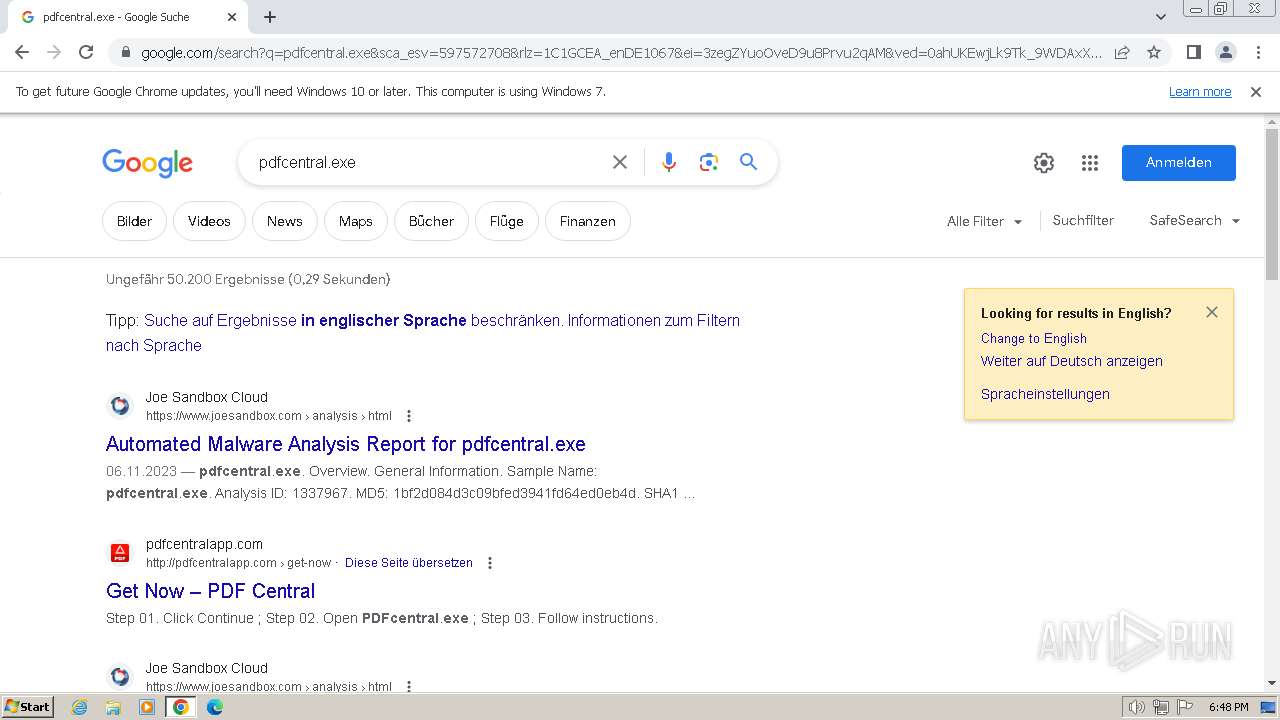
Task: Open Internet Explorer from taskbar
Action: (80, 707)
